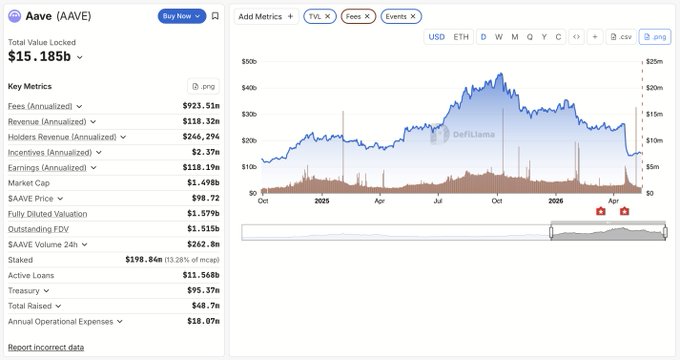Bookmark Aave with the bookmark icon

point(215,16)
